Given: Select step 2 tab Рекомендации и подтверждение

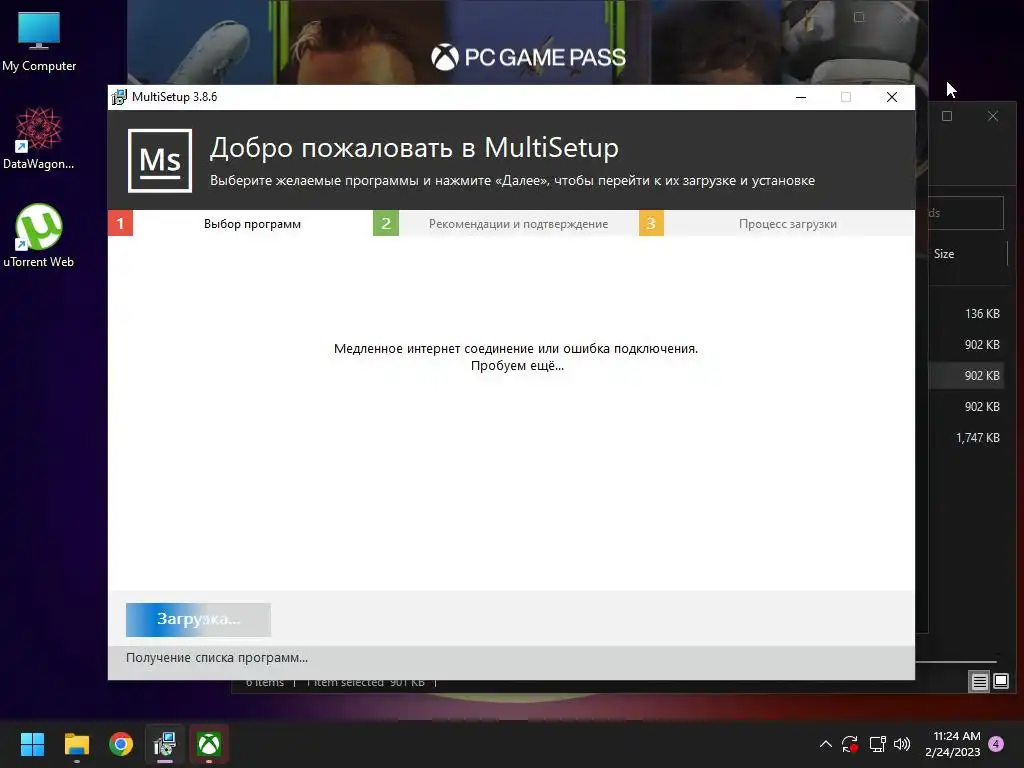Looking at the screenshot, I should (x=506, y=223).
